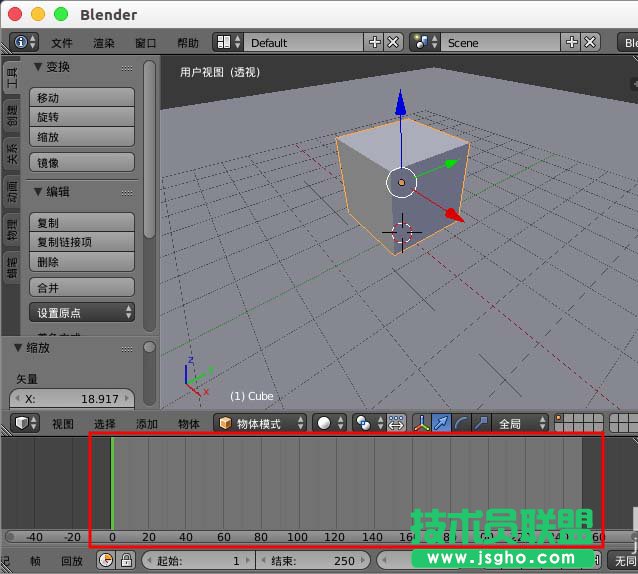Click the Scene browse icon

coord(425,42)
